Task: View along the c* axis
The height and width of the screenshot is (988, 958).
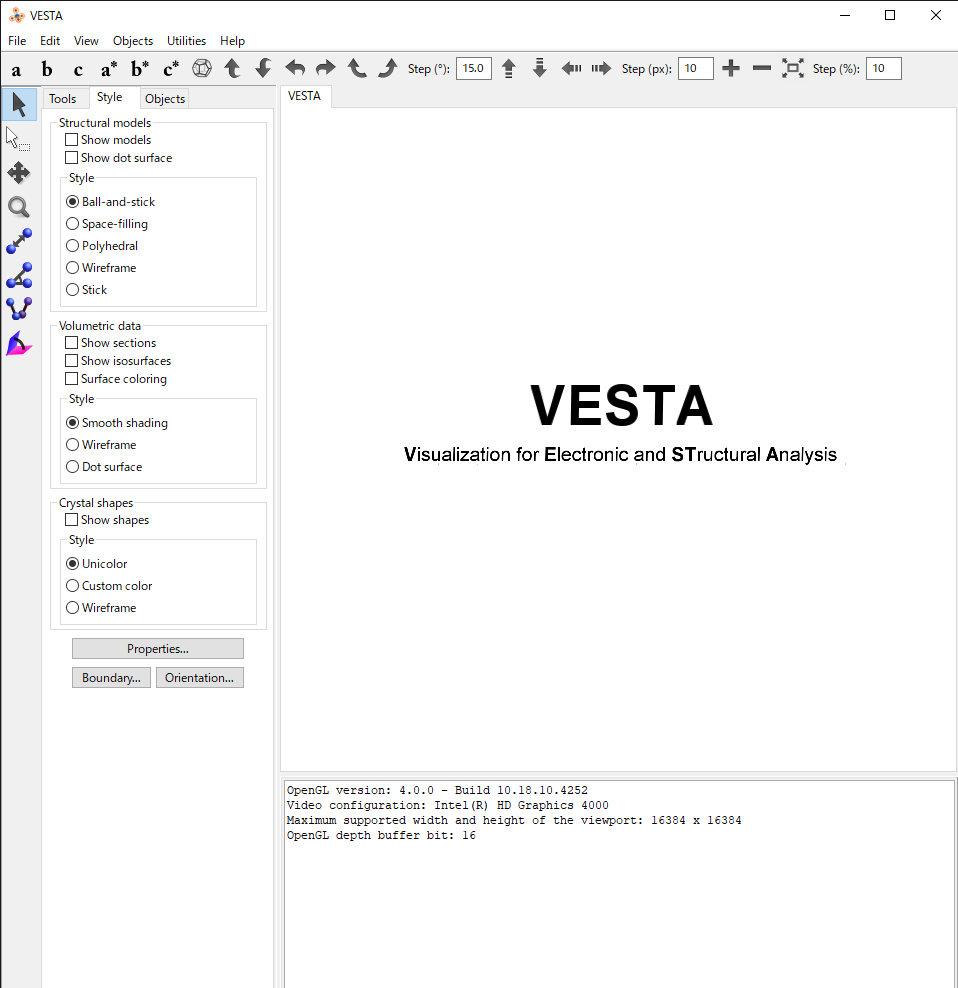Action: pyautogui.click(x=171, y=69)
